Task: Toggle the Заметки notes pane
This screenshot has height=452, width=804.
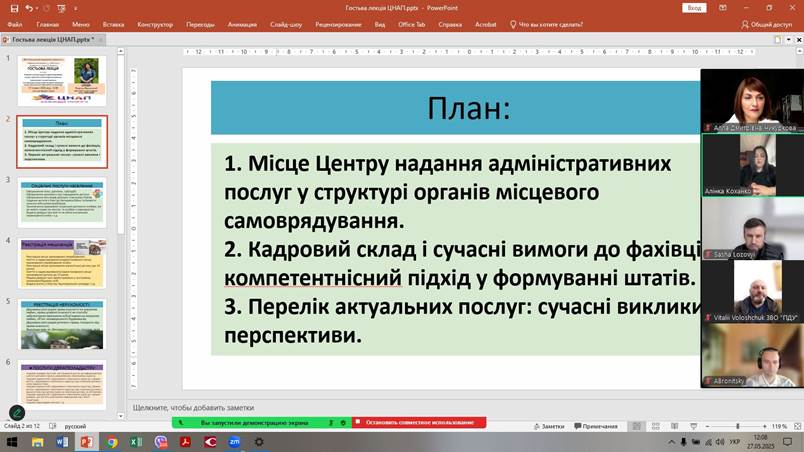Action: tap(549, 426)
